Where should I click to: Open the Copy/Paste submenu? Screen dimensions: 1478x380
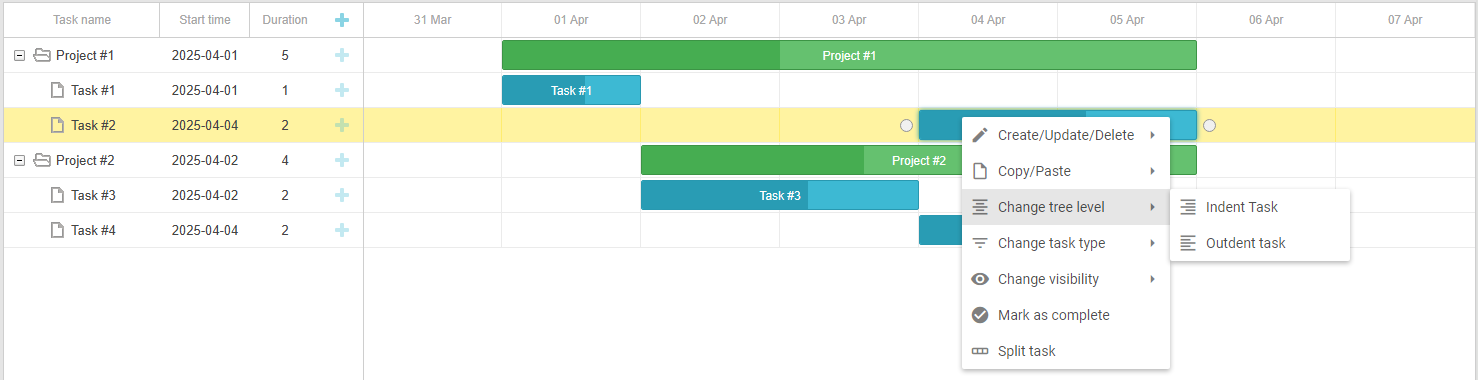click(1066, 171)
